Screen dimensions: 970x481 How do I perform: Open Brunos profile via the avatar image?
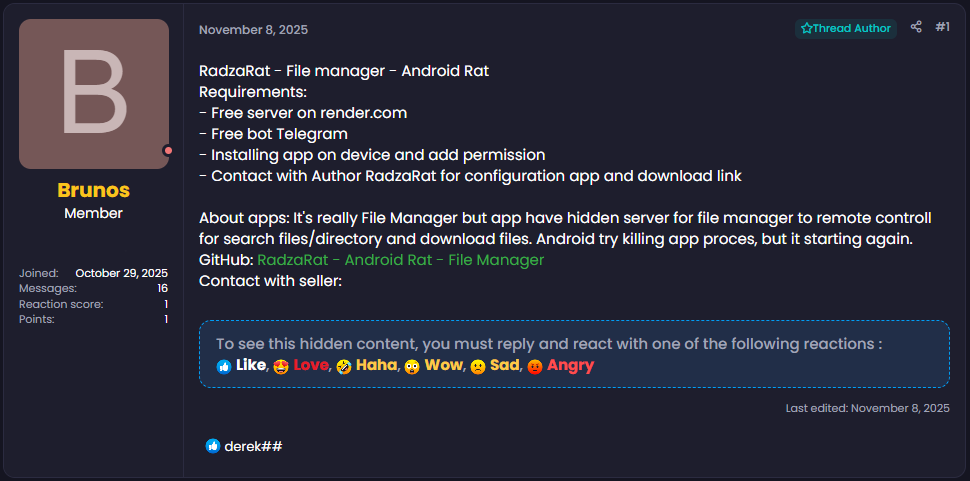click(94, 94)
